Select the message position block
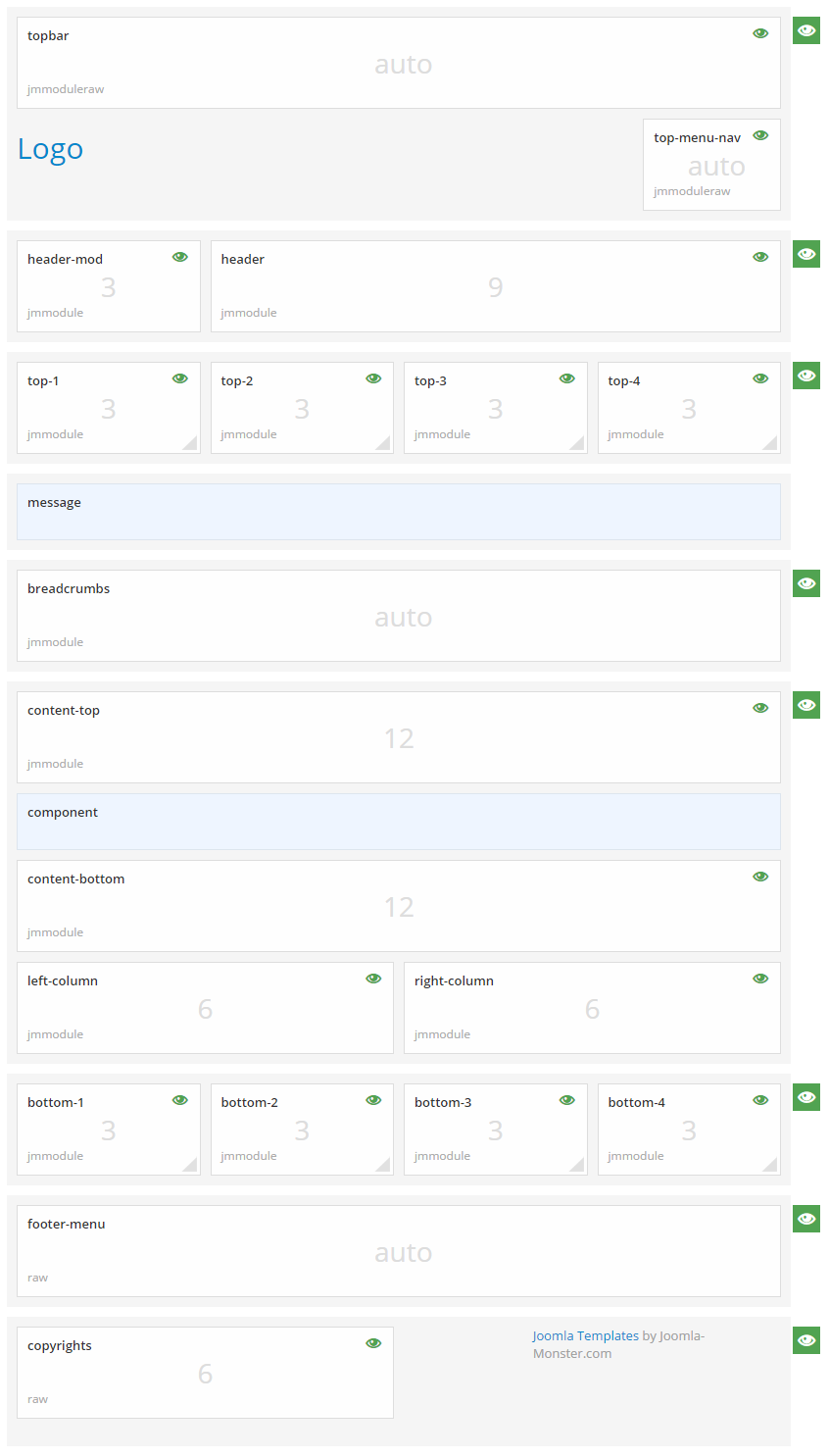 pyautogui.click(x=399, y=512)
